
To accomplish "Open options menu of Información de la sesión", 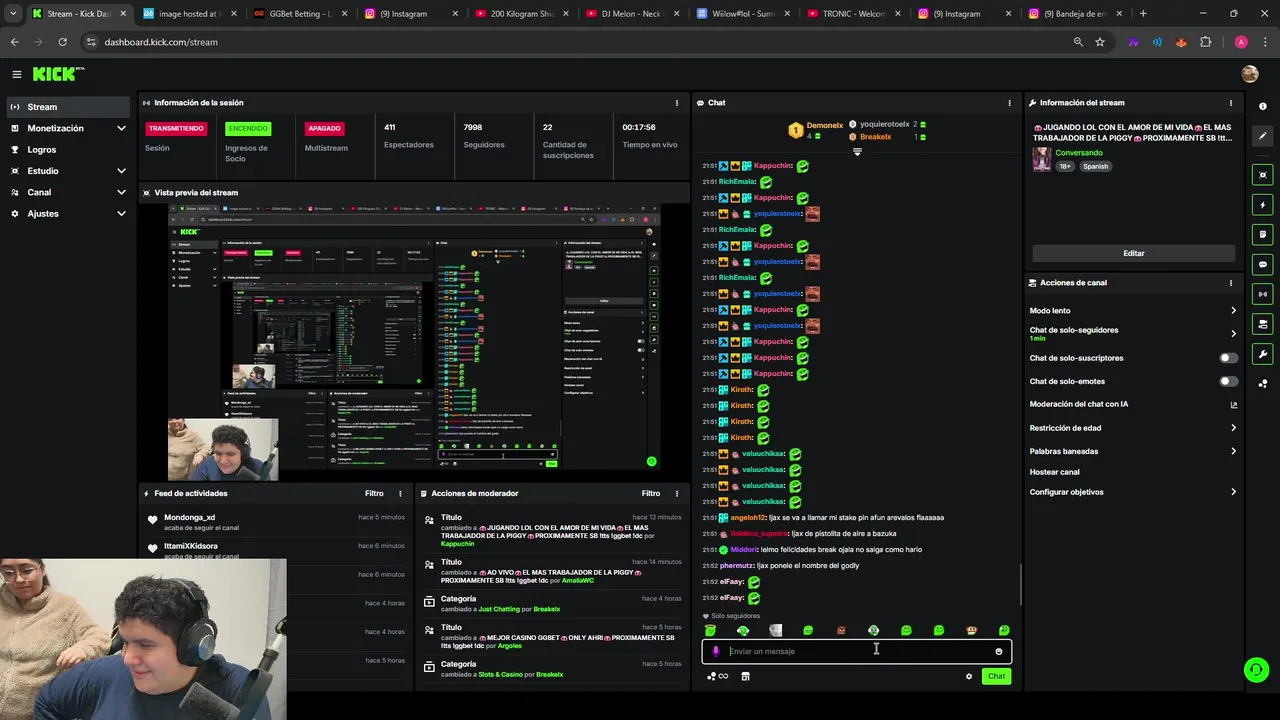I will (x=677, y=103).
